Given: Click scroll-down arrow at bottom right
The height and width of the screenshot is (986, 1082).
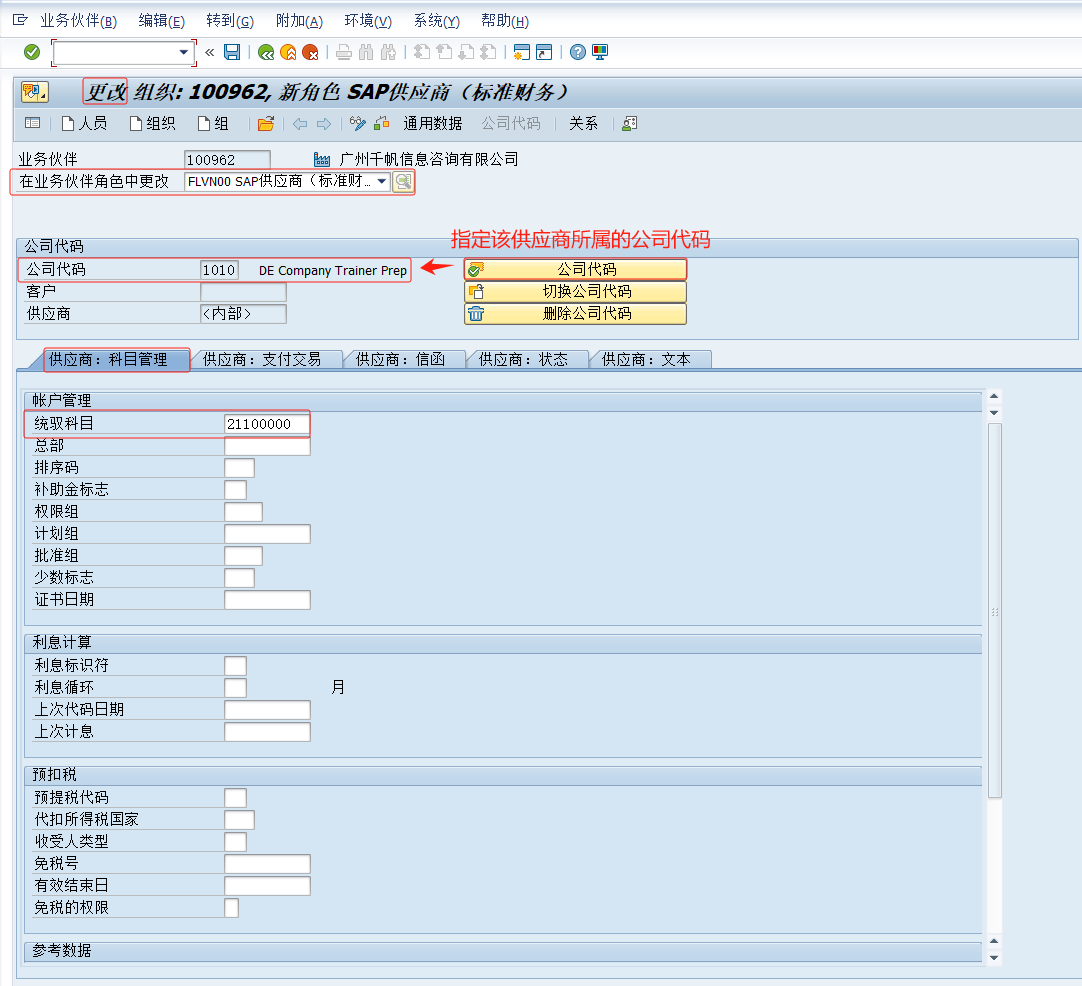Looking at the screenshot, I should coord(994,958).
